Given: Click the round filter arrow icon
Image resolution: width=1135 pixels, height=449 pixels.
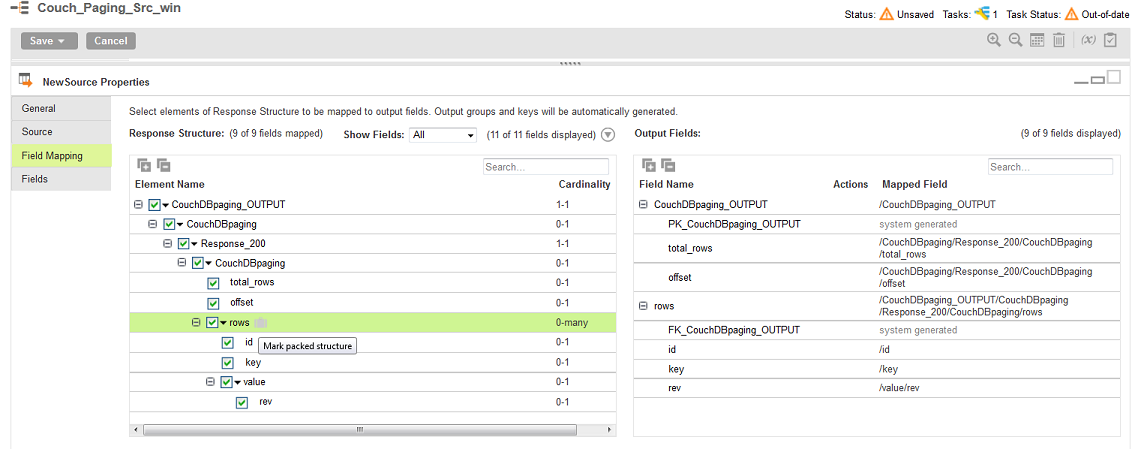Looking at the screenshot, I should (x=607, y=135).
